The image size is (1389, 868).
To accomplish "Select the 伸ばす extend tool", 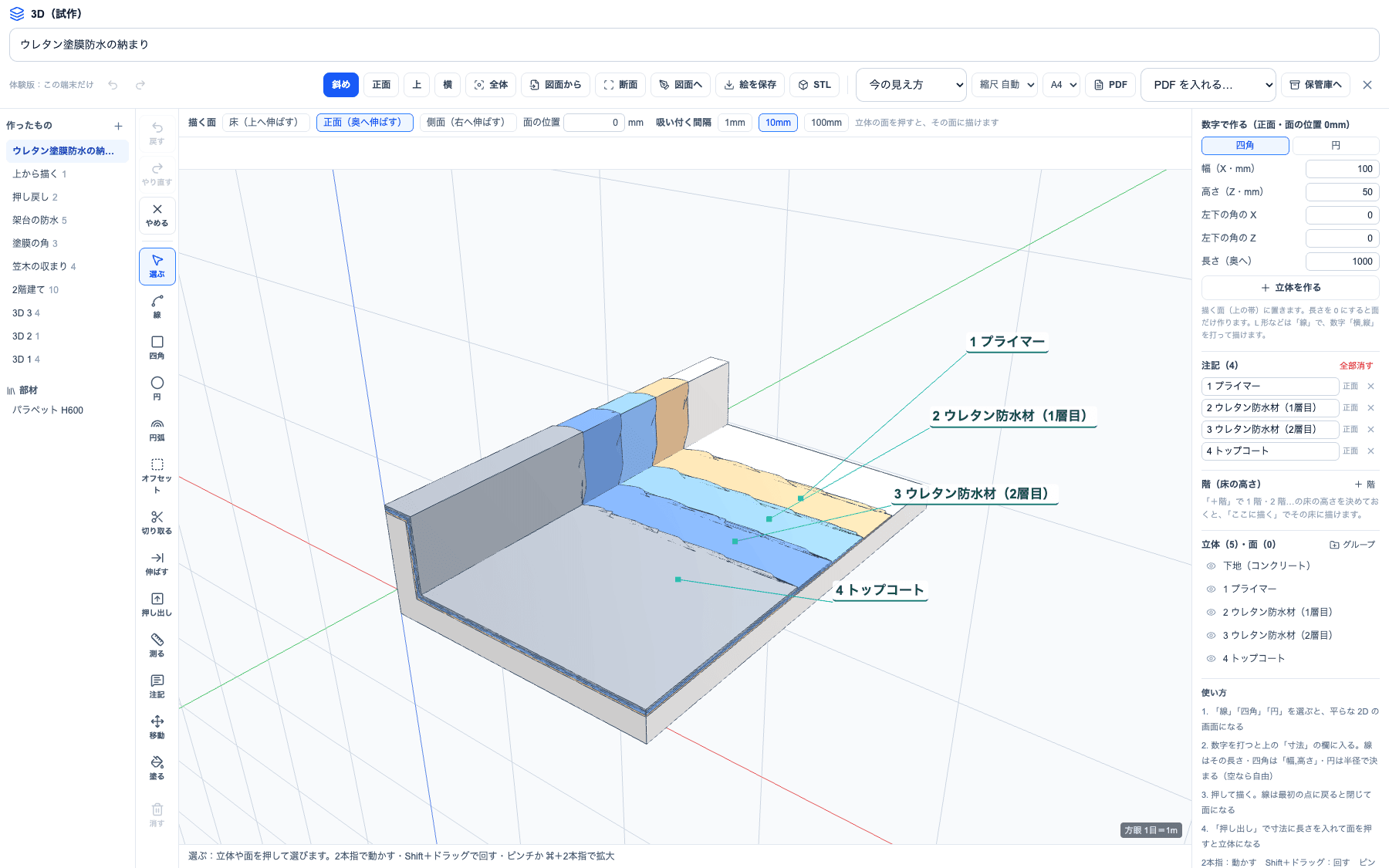I will coord(157,563).
